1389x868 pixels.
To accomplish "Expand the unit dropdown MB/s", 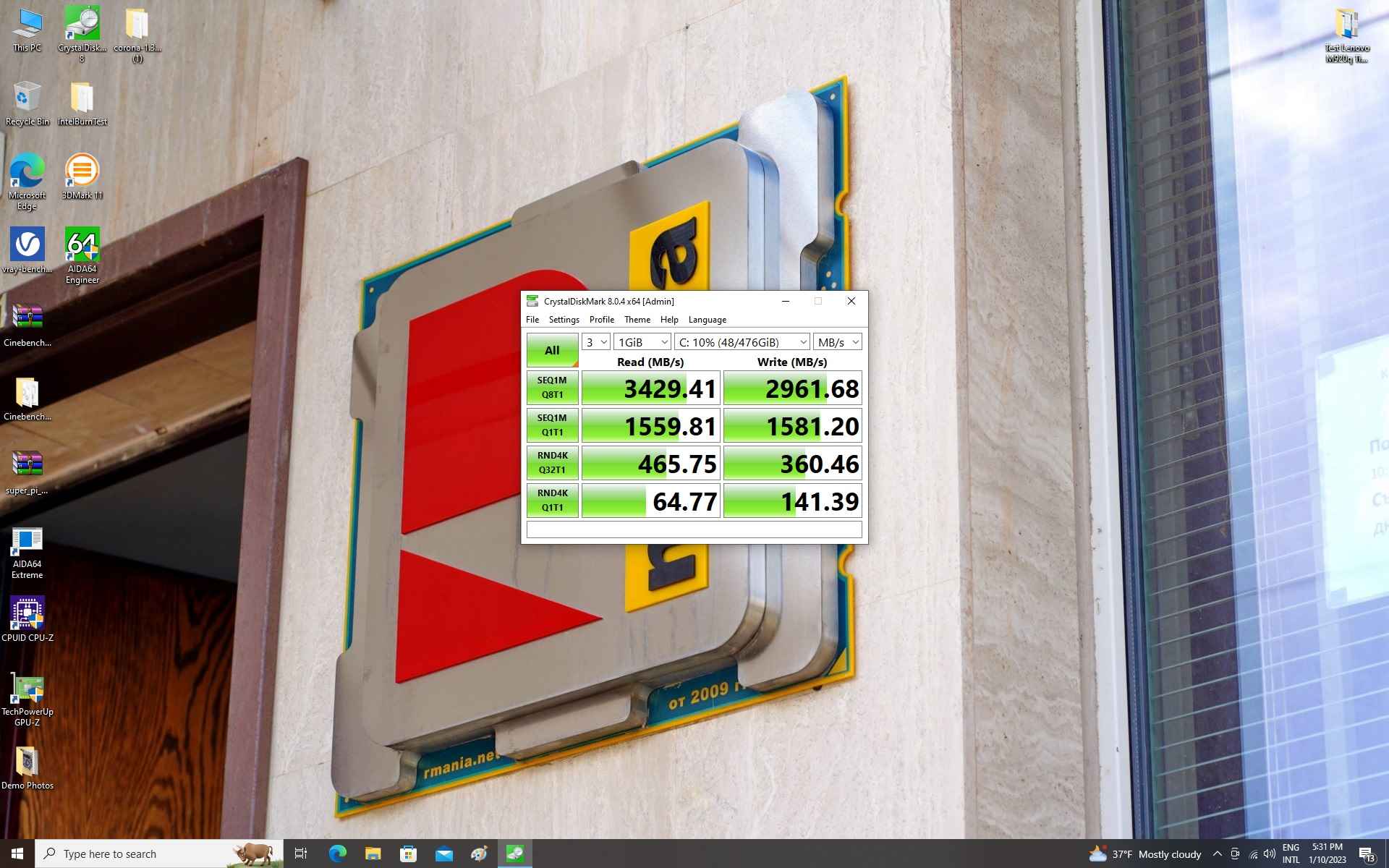I will [x=838, y=342].
